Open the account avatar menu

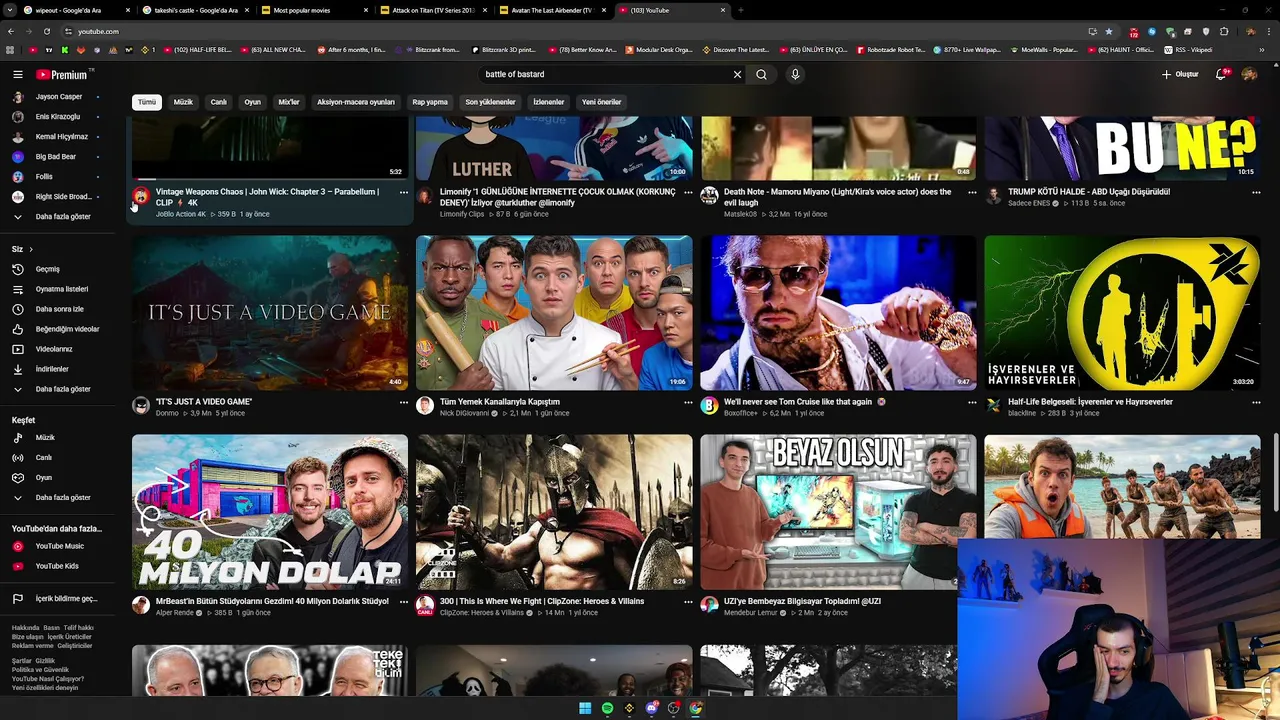(1249, 74)
